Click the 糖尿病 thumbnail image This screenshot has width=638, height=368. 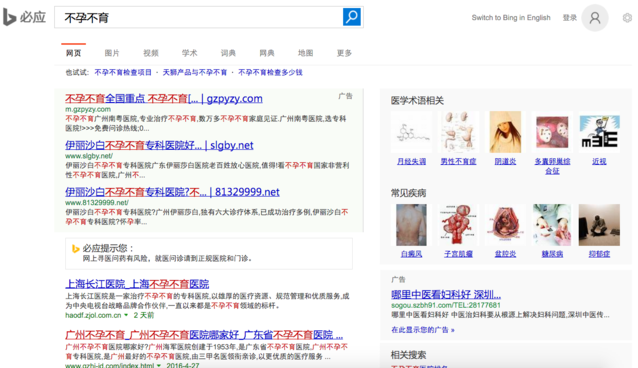click(552, 225)
